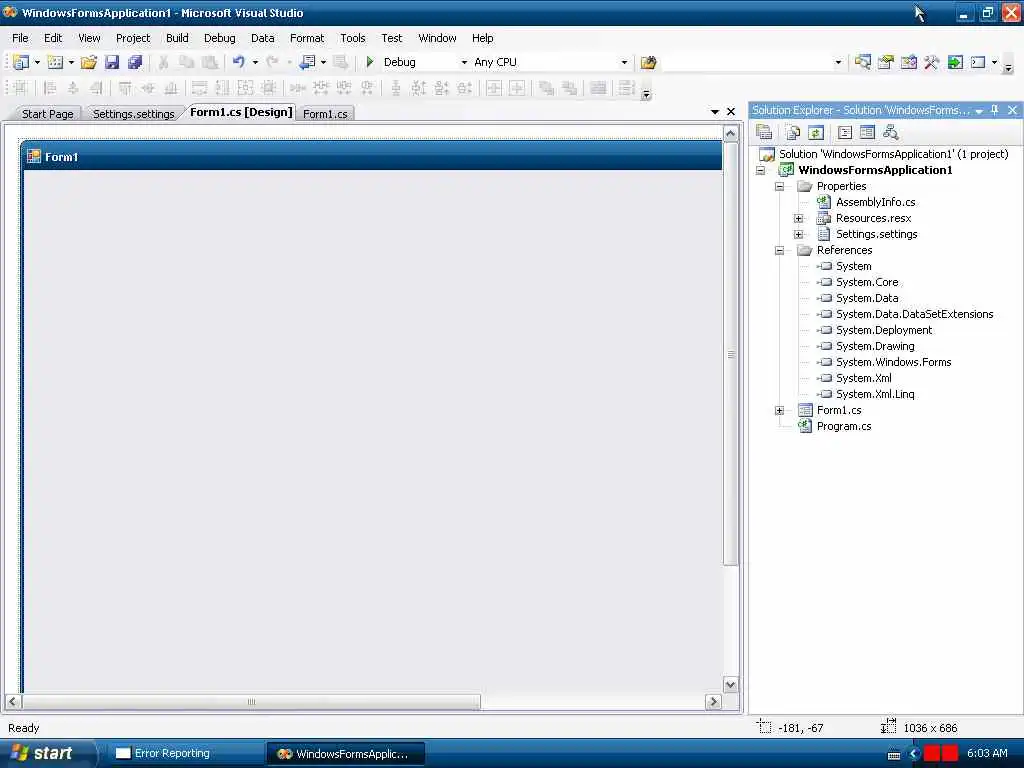Click Show All Files in Solution Explorer
Screen dimensions: 1024x768
[792, 133]
